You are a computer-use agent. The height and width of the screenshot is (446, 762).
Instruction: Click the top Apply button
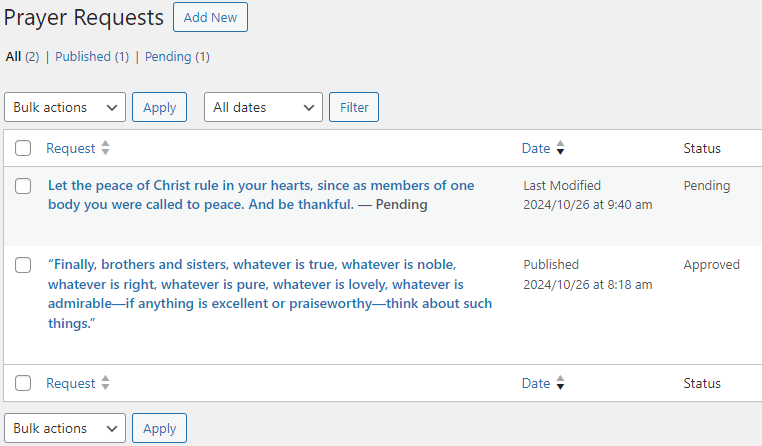point(159,107)
